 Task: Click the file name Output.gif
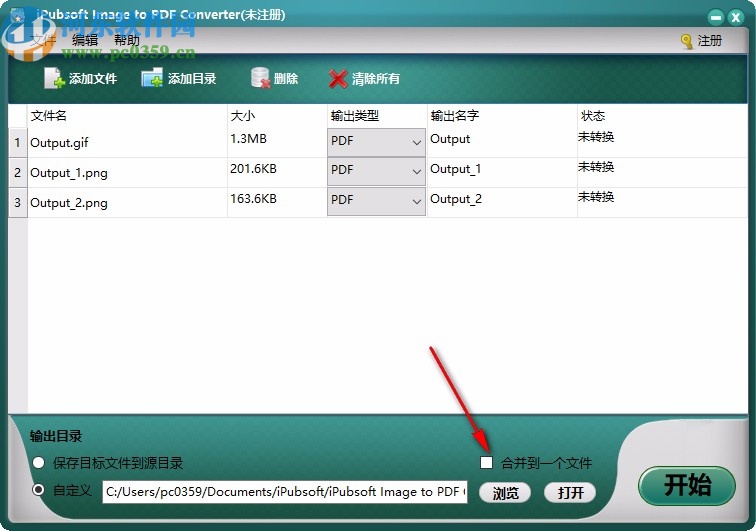pos(59,143)
